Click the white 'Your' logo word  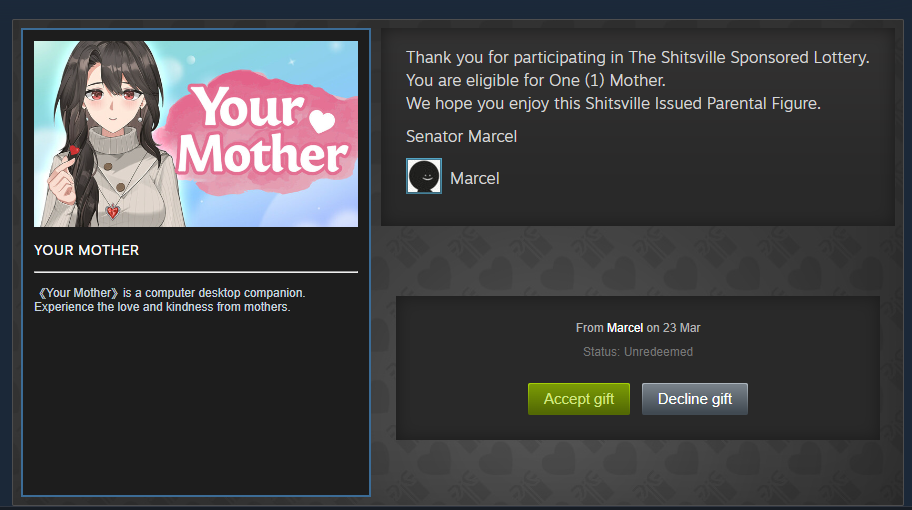click(248, 106)
